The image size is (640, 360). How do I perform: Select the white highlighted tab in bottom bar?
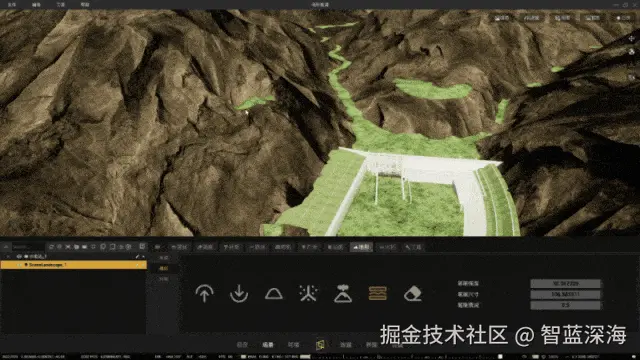268,345
